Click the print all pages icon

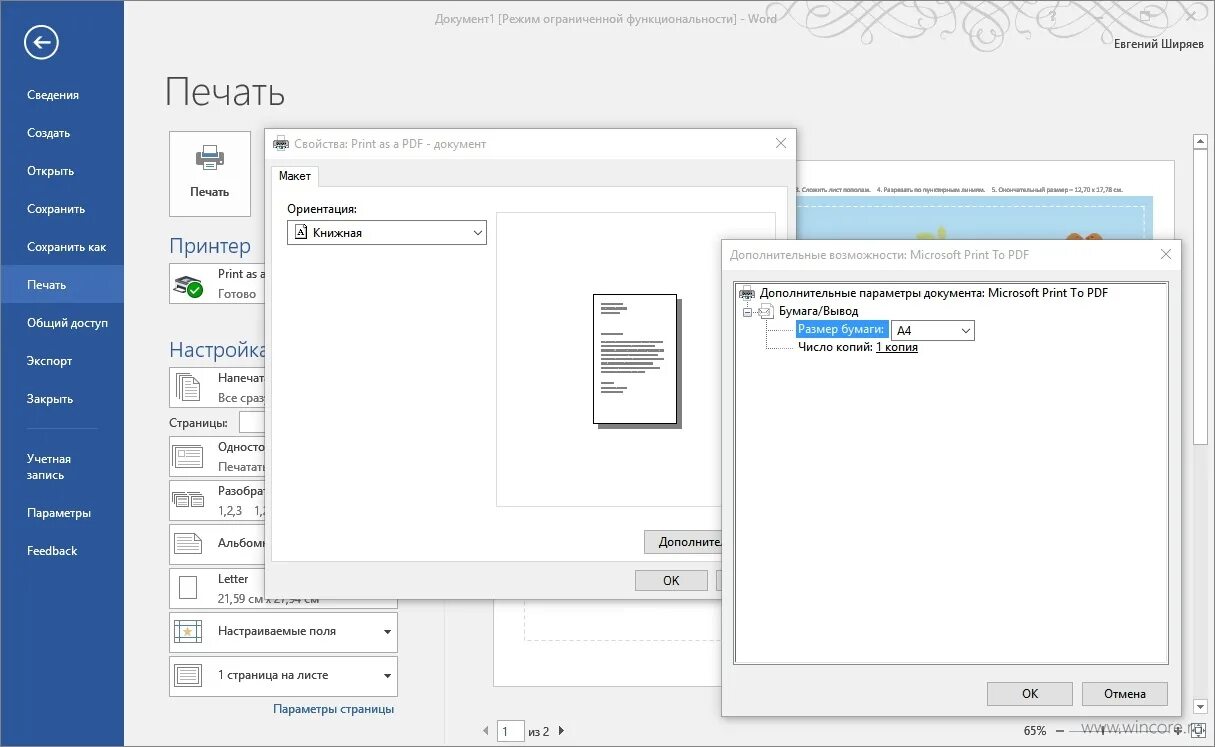coord(188,387)
